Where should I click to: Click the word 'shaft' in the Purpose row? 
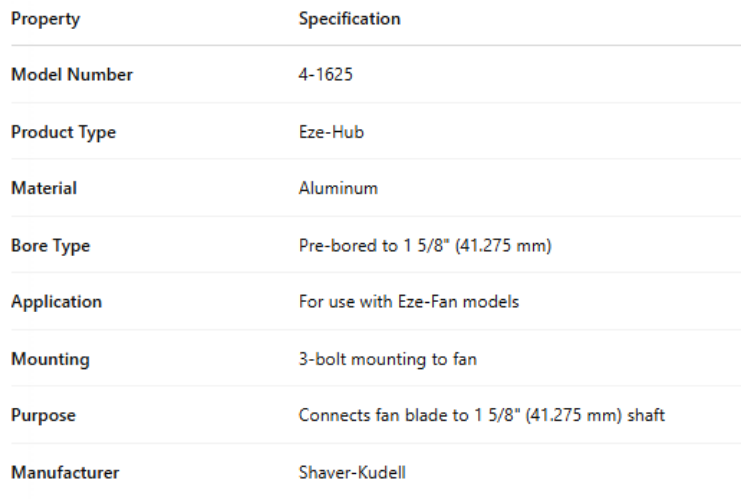(x=645, y=415)
